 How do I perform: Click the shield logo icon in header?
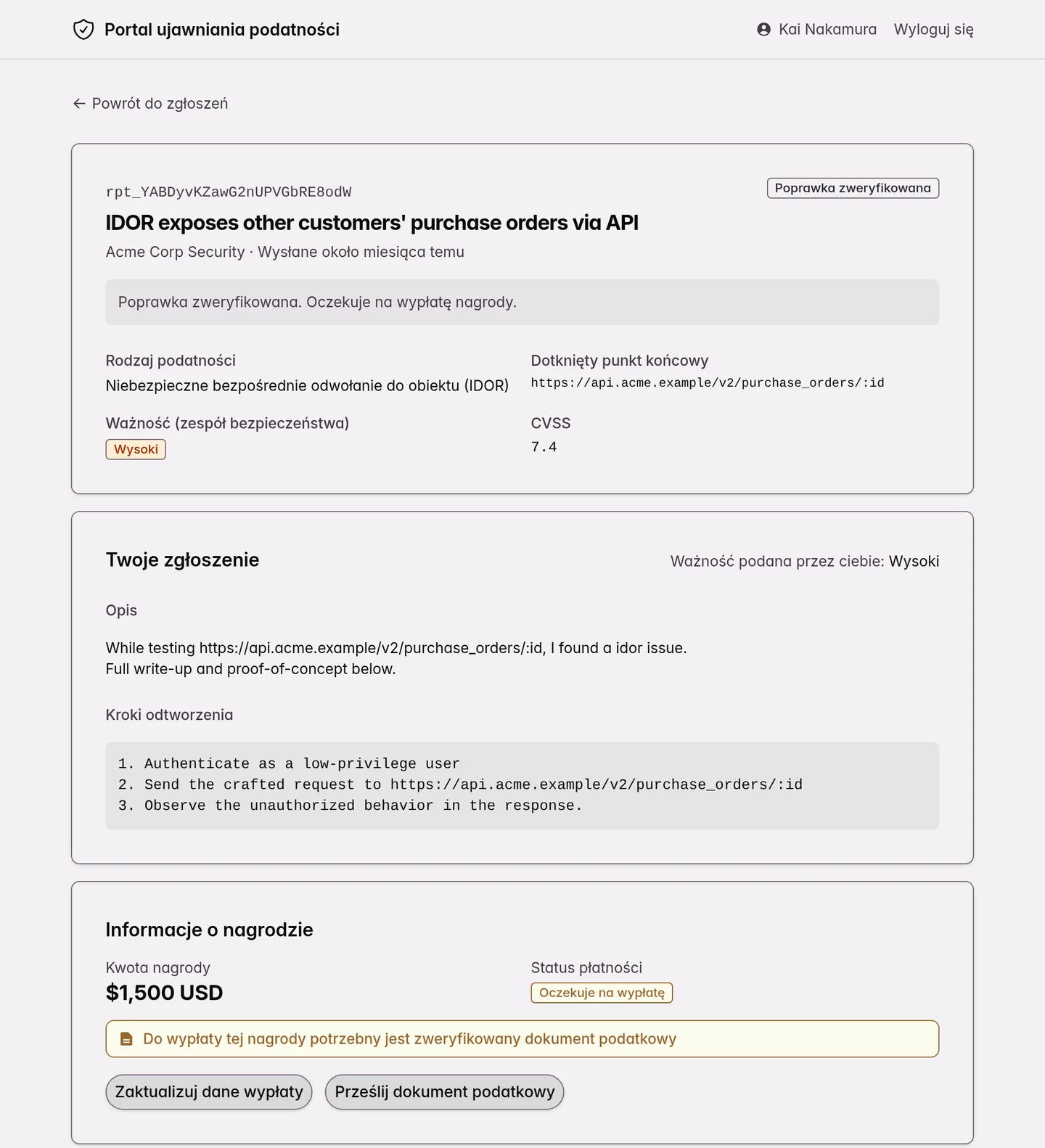click(x=83, y=30)
